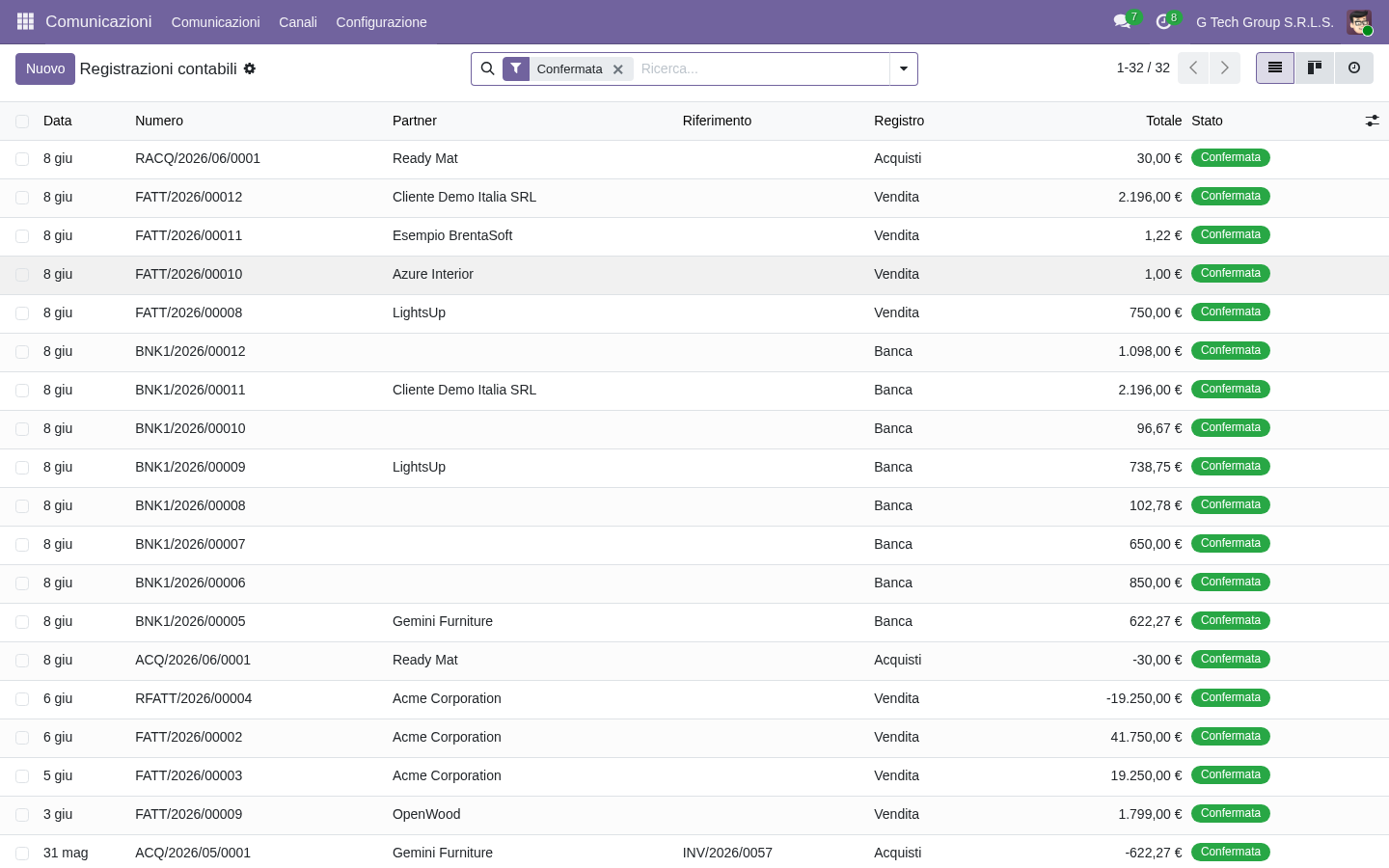
Task: Switch to list view
Action: [x=1275, y=68]
